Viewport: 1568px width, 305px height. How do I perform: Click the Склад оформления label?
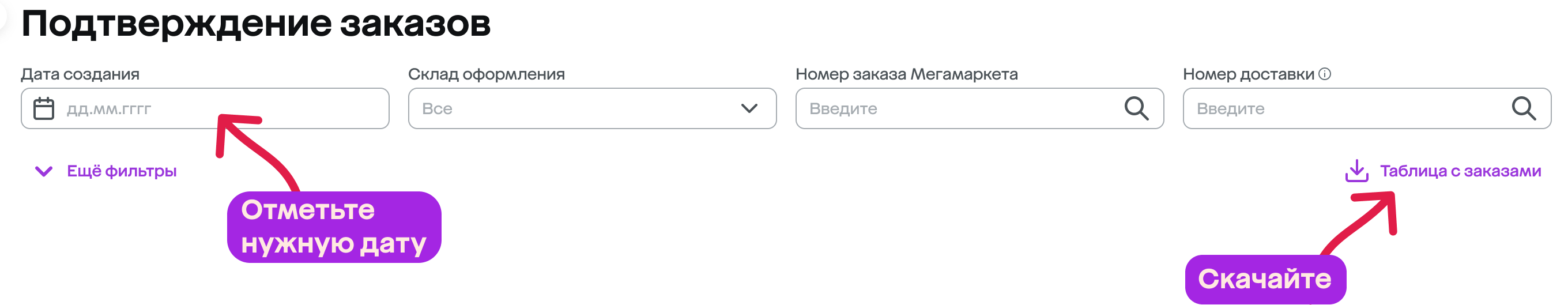point(487,74)
